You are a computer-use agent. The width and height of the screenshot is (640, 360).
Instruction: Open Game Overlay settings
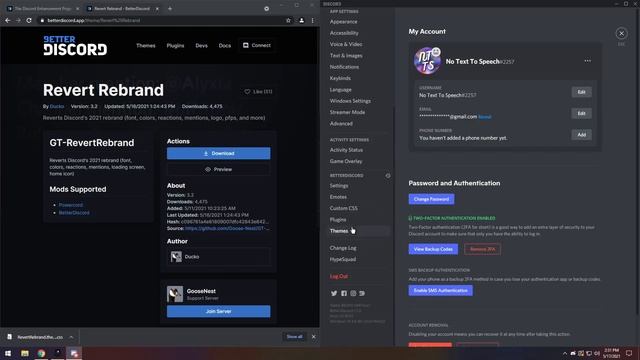(x=346, y=161)
